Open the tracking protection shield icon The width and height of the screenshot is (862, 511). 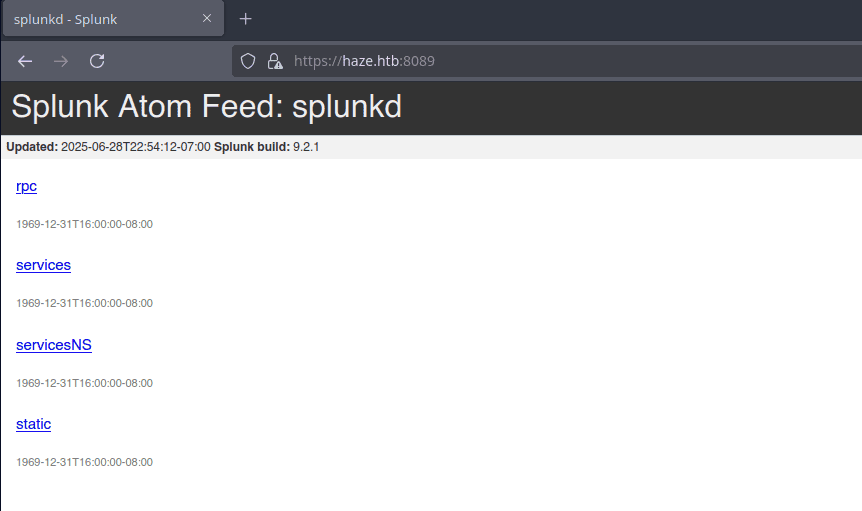click(x=250, y=61)
